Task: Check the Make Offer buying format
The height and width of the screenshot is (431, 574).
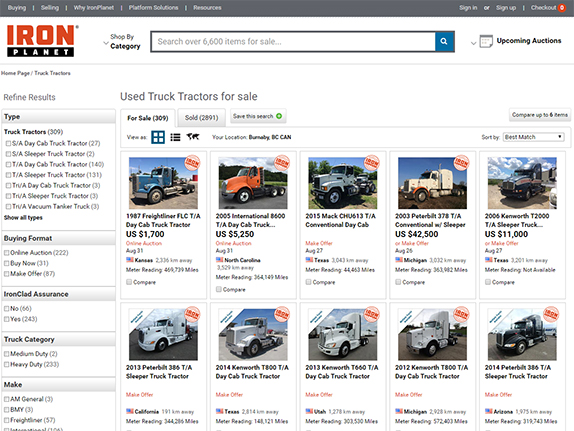Action: tap(7, 274)
